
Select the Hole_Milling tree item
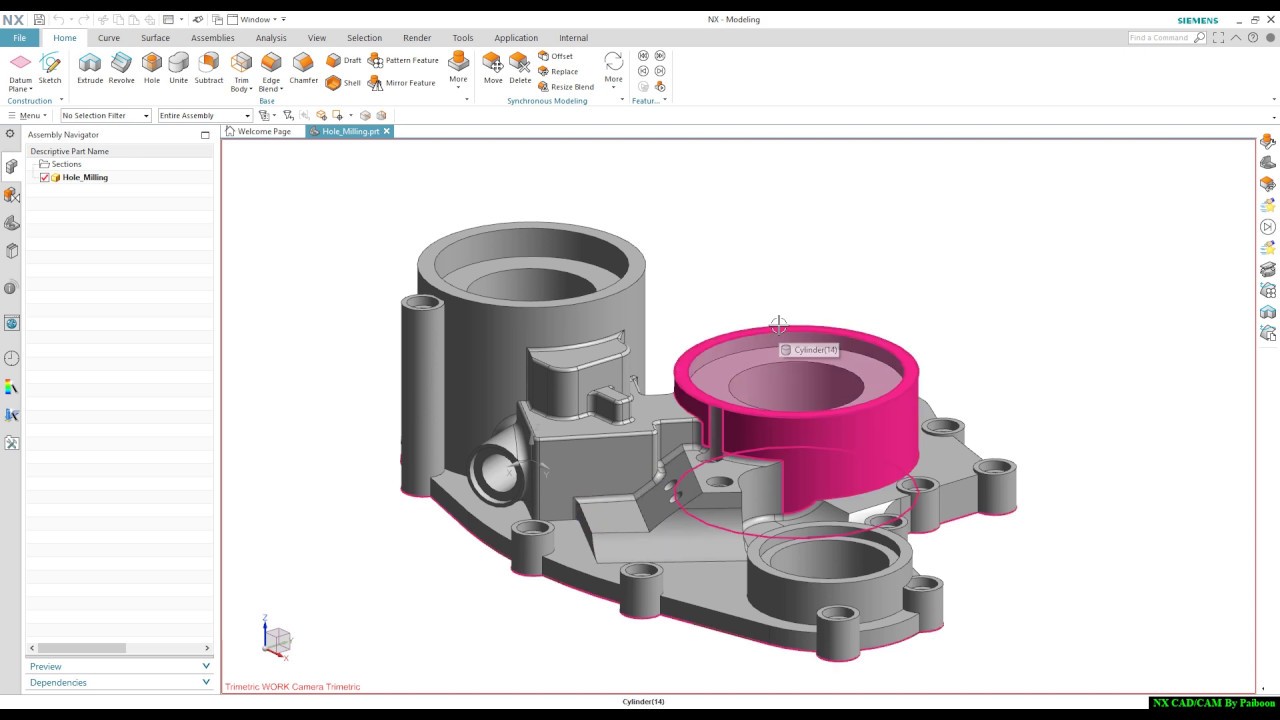click(85, 177)
